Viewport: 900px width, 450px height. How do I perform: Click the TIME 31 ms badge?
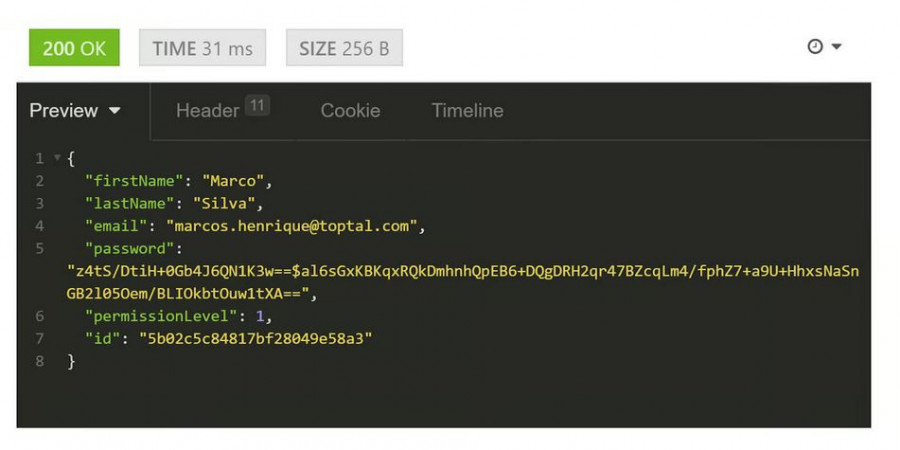[x=202, y=48]
